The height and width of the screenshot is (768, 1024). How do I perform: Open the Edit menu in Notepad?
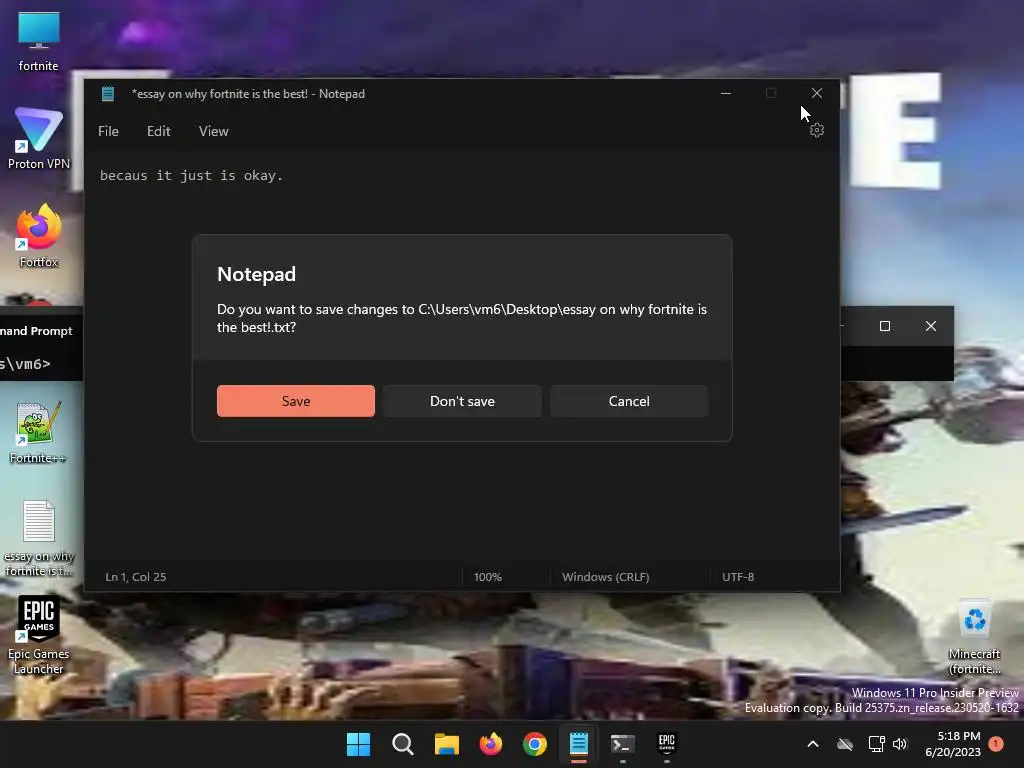[159, 131]
